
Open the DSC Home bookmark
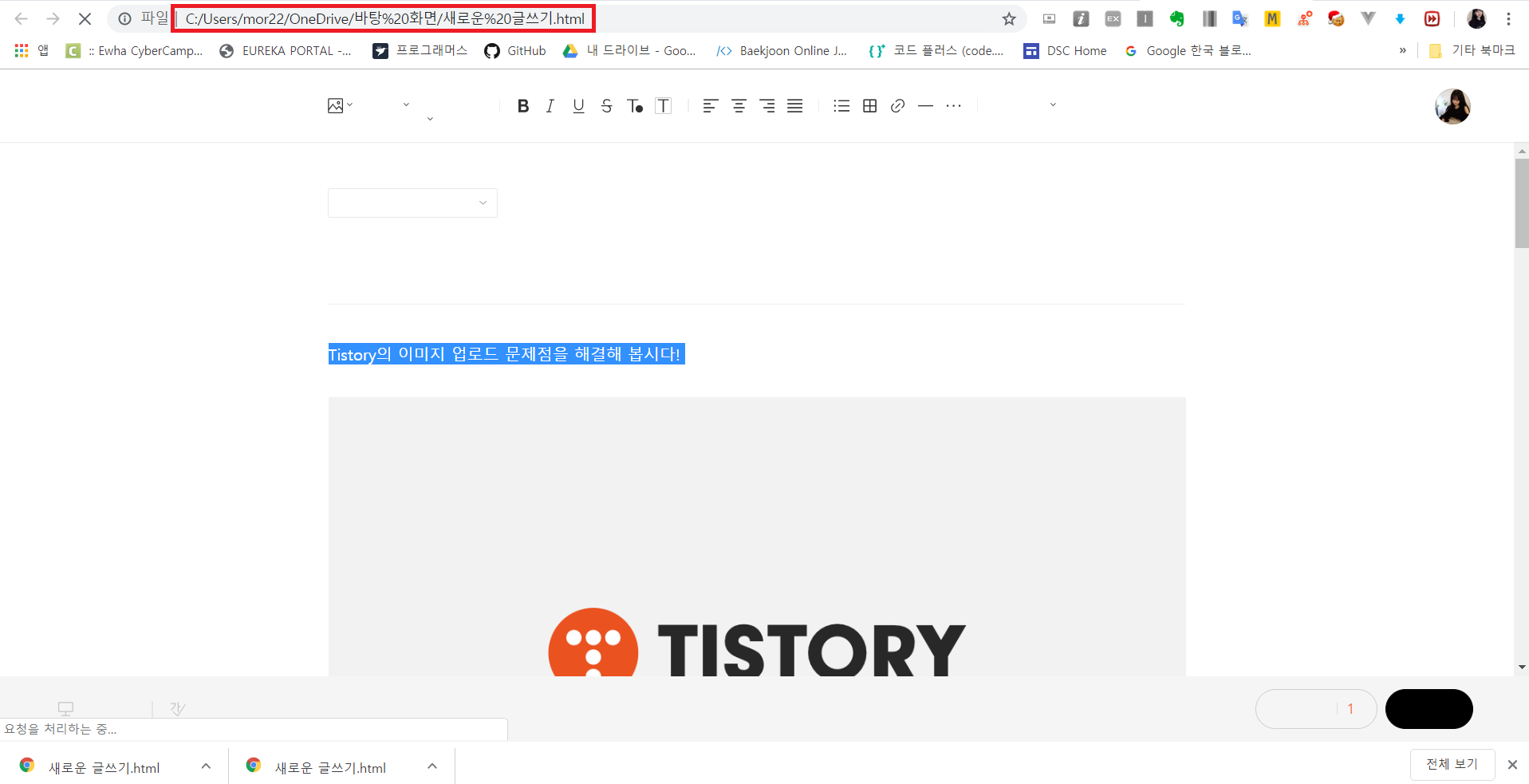click(x=1066, y=50)
